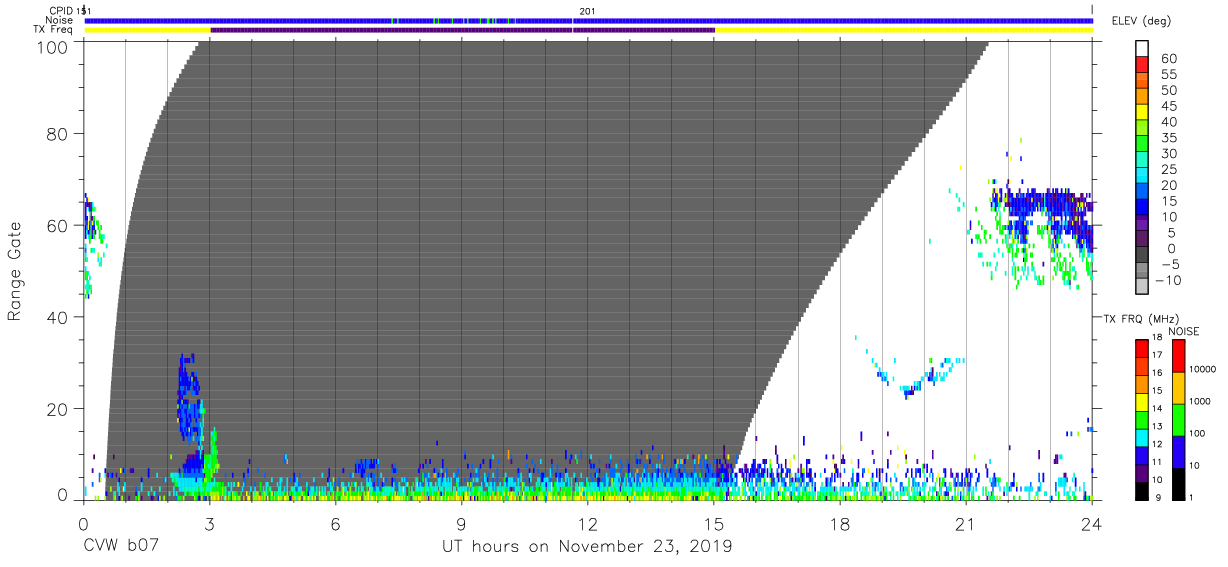
Task: Click yellow 40–45 segment of ELEV colorbar
Action: (x=1144, y=112)
